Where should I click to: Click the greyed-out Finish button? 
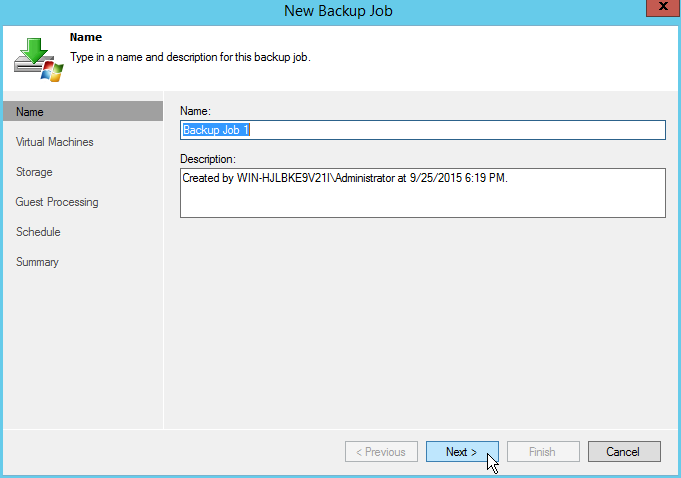click(x=543, y=452)
